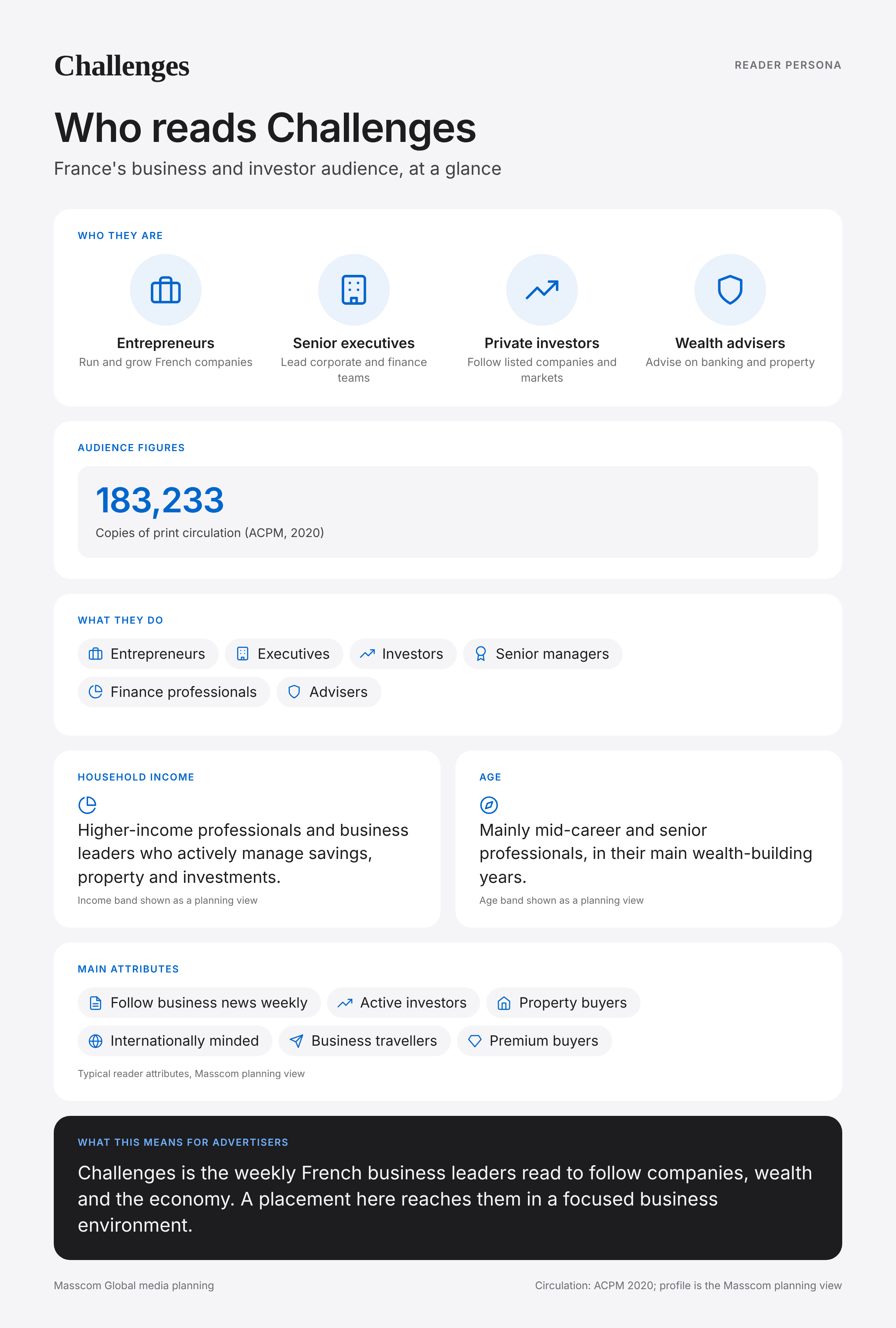Click the pie chart icon under Household Income
896x1328 pixels.
[x=87, y=805]
